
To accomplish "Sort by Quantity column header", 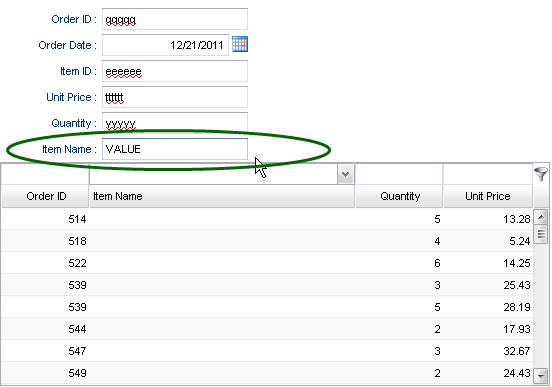I will pyautogui.click(x=399, y=196).
